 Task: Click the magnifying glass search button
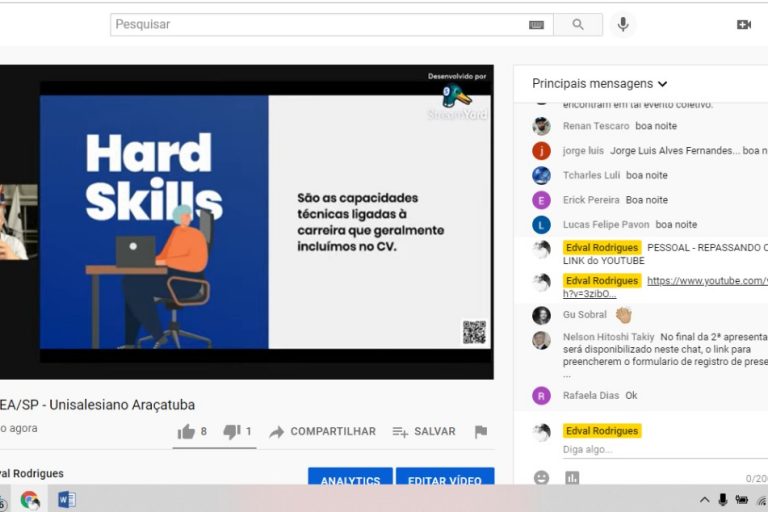[x=578, y=24]
